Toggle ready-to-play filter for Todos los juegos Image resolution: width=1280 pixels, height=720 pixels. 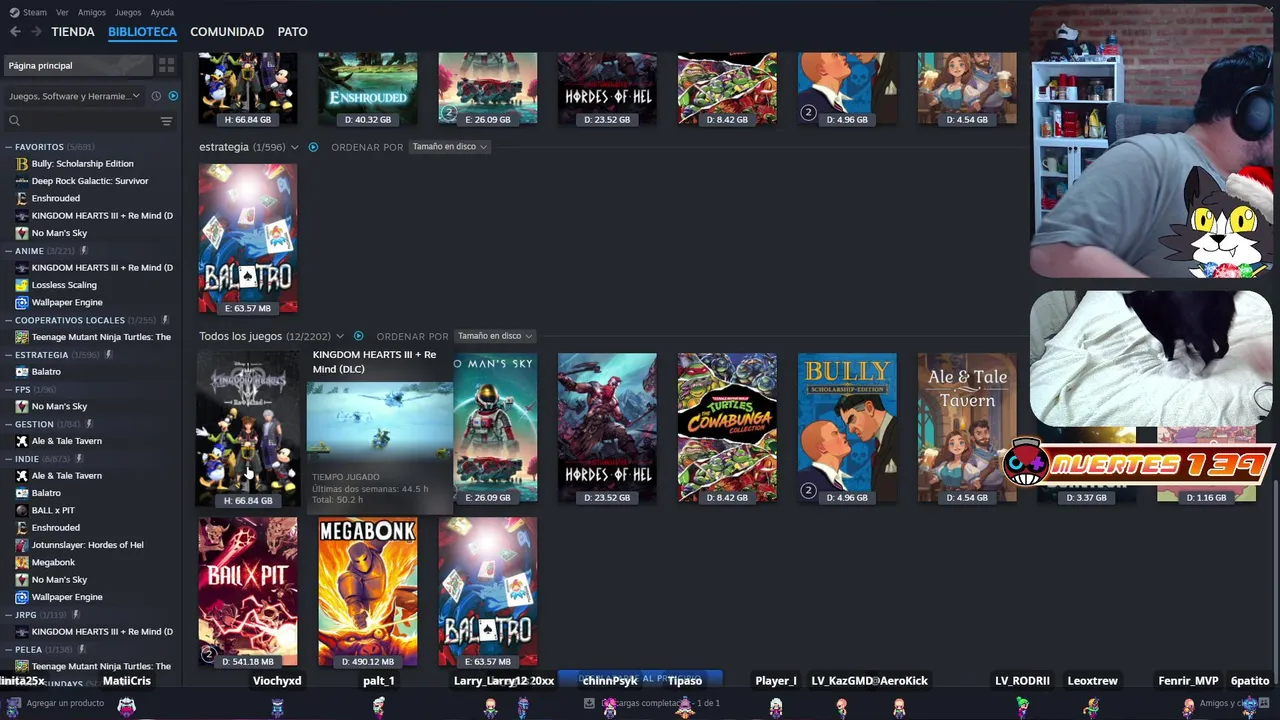tap(358, 336)
